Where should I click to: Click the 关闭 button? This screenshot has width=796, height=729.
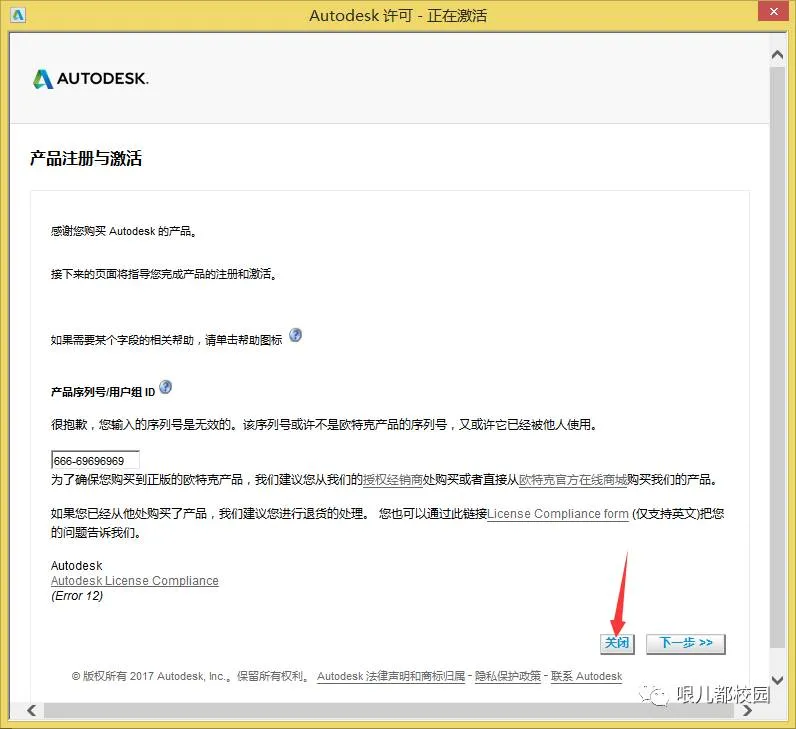617,643
